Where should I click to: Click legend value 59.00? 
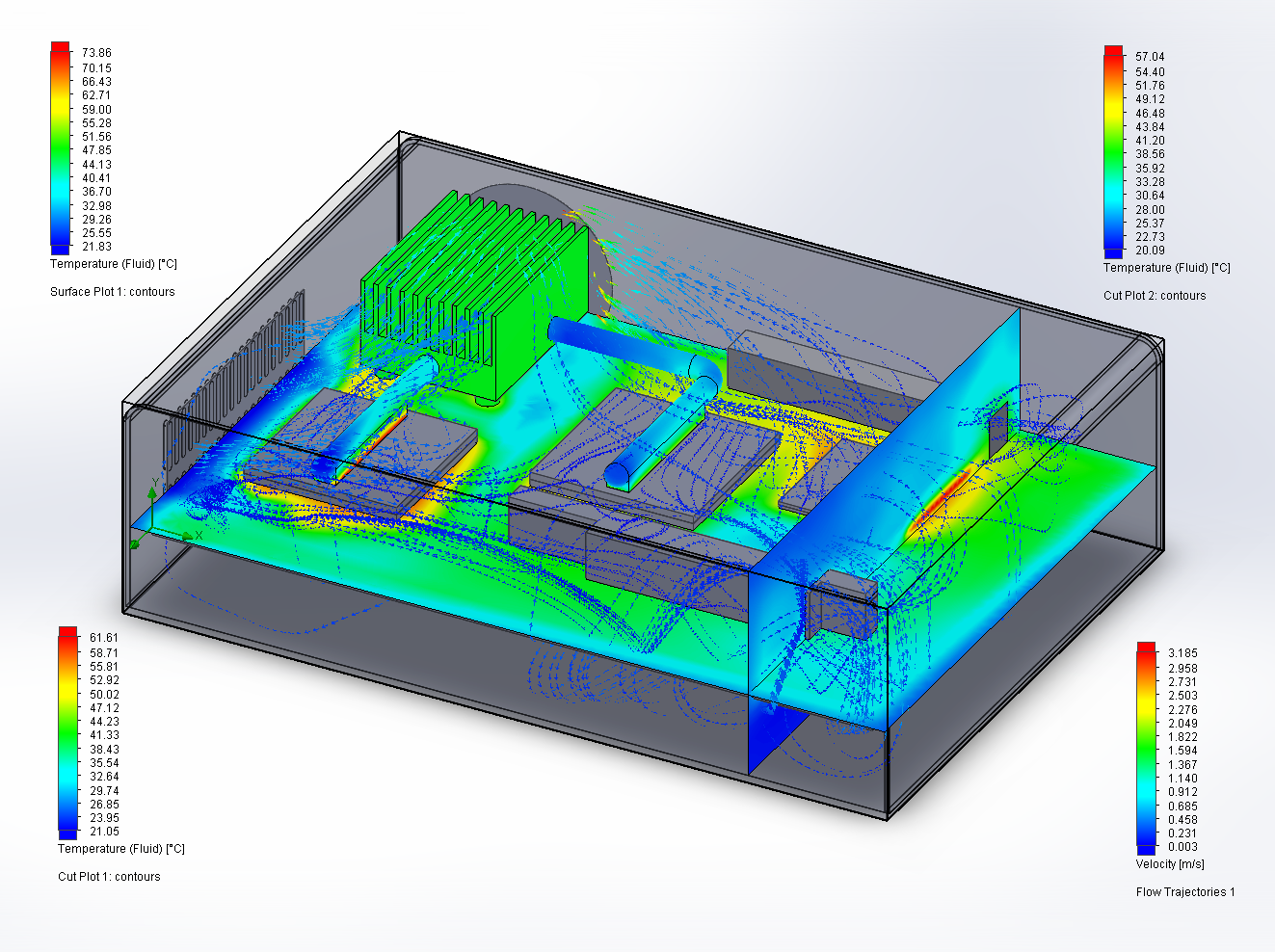click(x=96, y=109)
